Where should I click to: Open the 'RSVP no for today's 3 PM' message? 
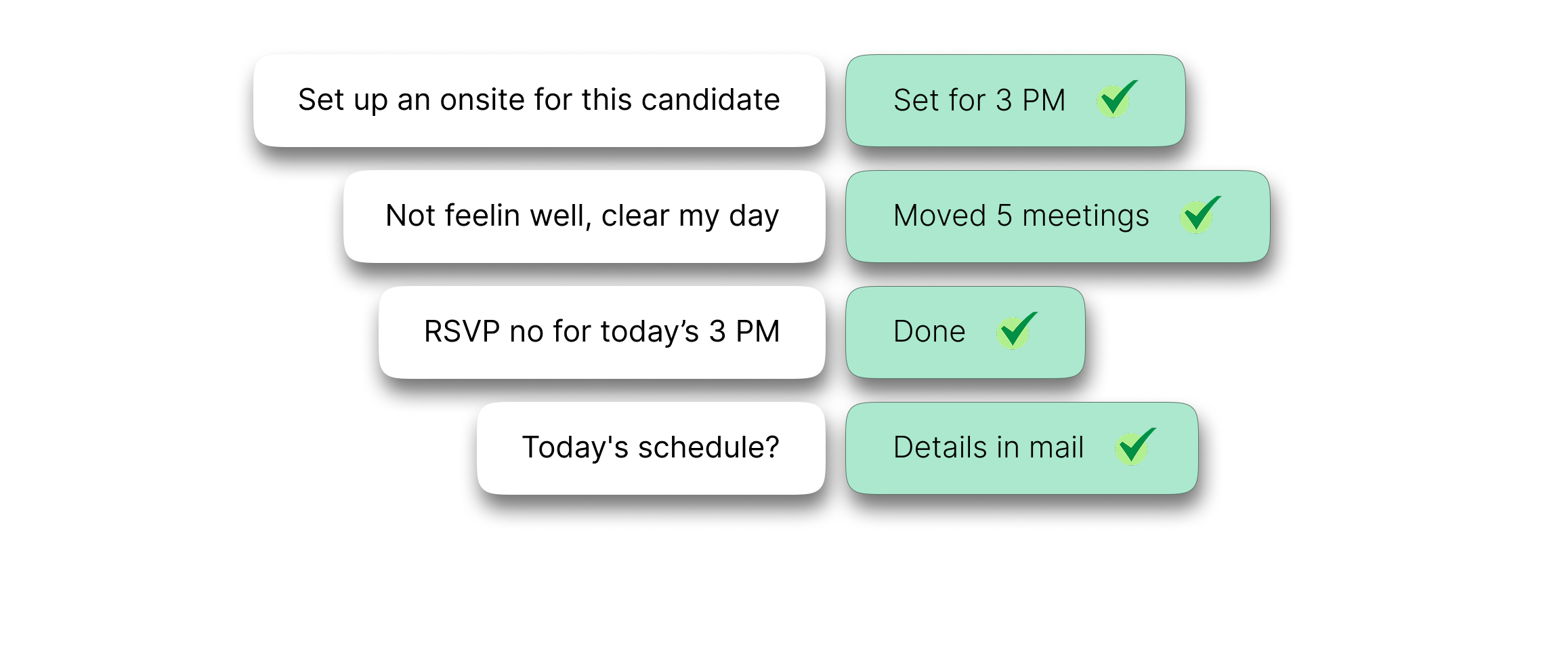(x=601, y=332)
